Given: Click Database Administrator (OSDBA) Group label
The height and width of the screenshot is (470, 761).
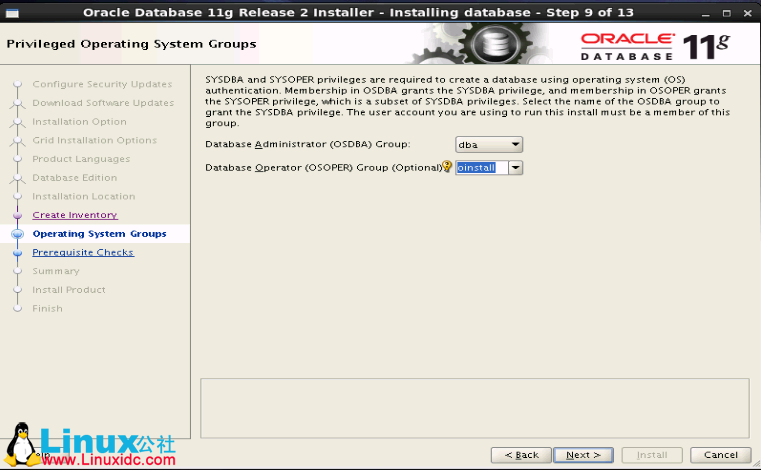Looking at the screenshot, I should pyautogui.click(x=308, y=144).
